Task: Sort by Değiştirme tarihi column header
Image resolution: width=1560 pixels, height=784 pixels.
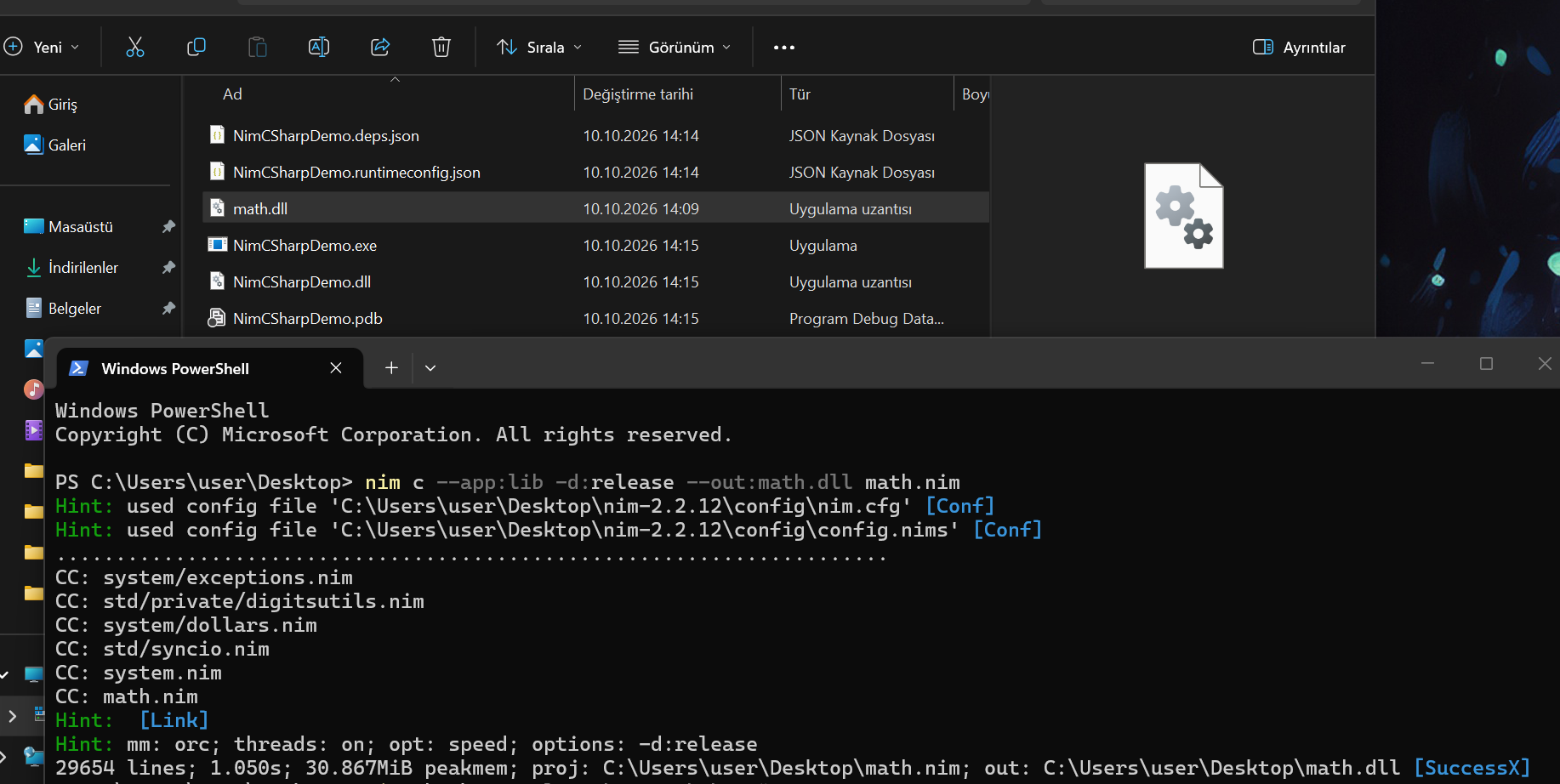Action: click(638, 94)
